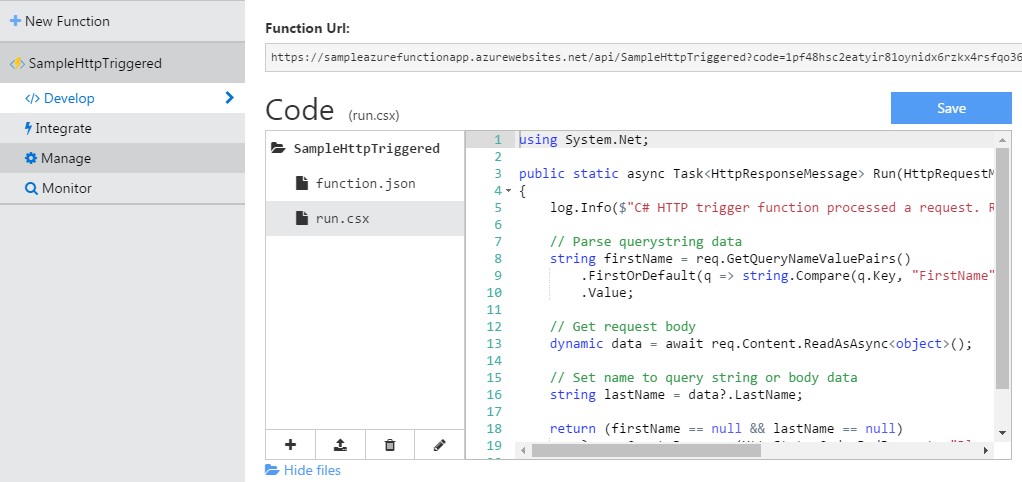1022x482 pixels.
Task: Click the add file plus icon
Action: click(291, 445)
